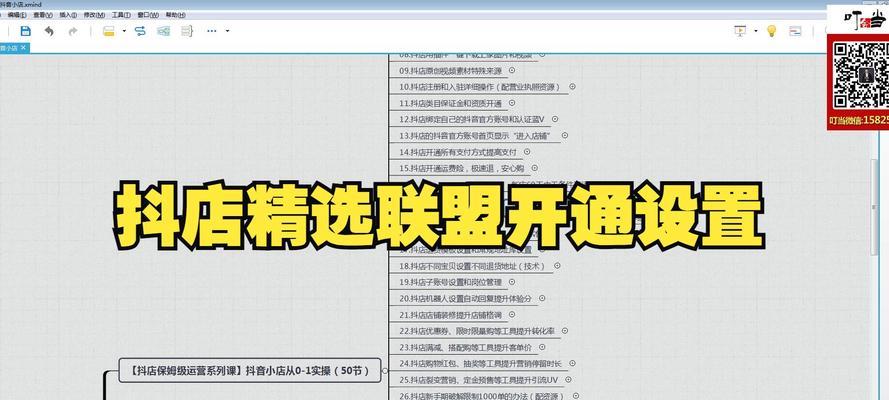Select topic 11.抖店类目保证金和资质开通
Image resolution: width=889 pixels, height=400 pixels.
point(451,103)
